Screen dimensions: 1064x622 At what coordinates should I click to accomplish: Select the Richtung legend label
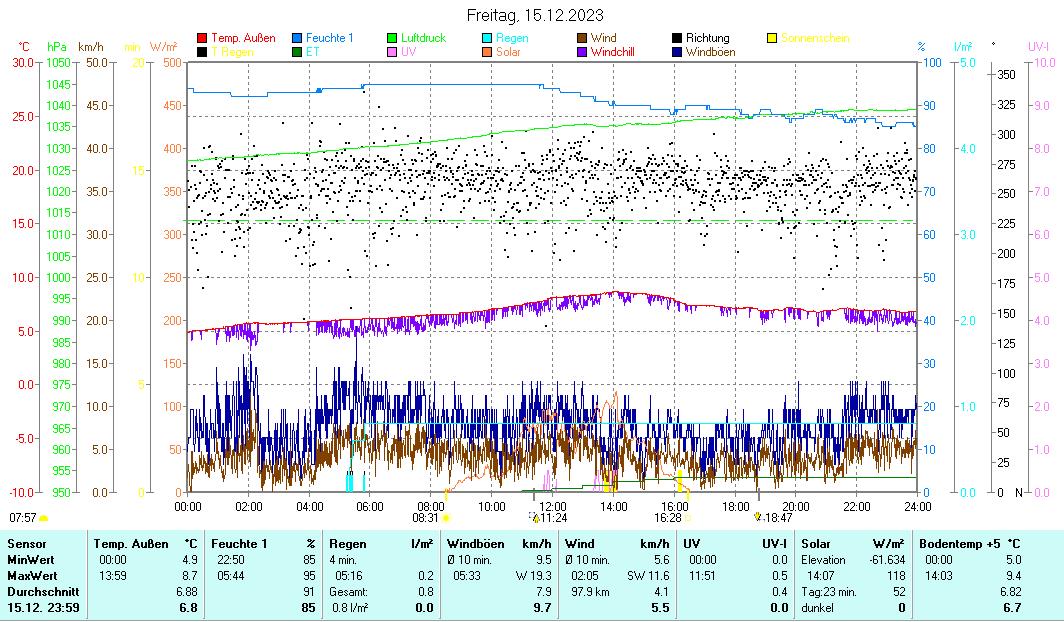(x=707, y=39)
